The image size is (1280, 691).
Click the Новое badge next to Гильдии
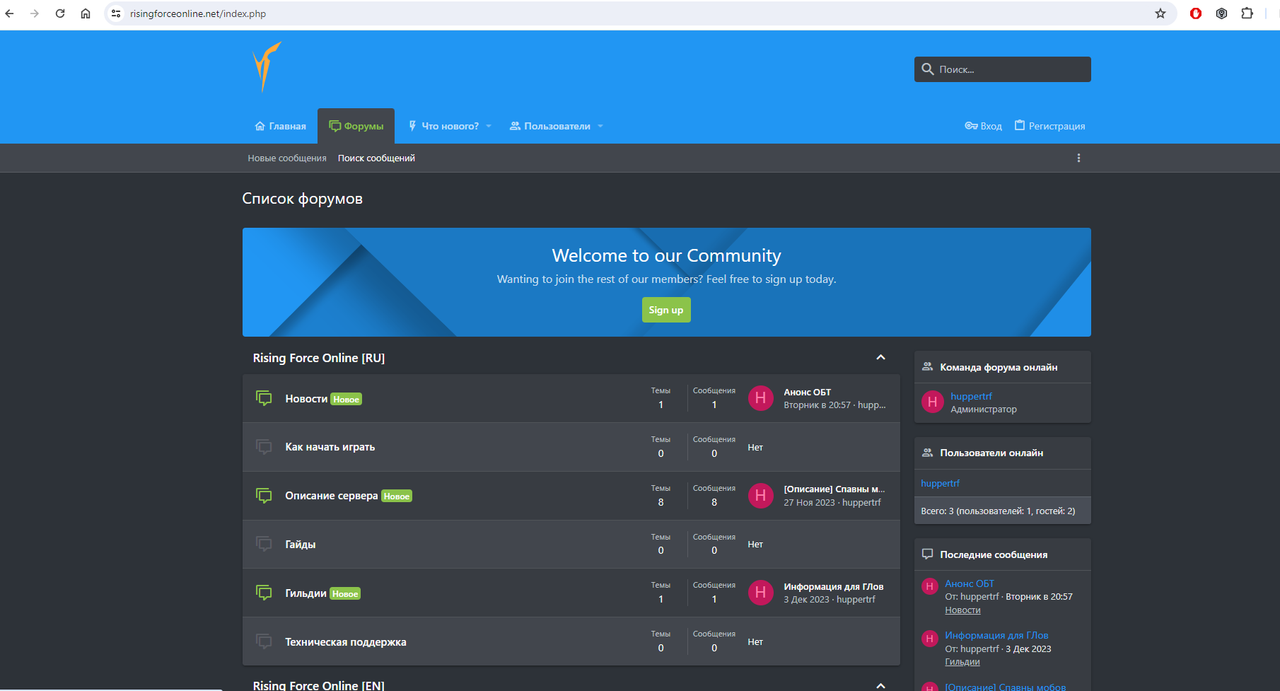point(345,593)
